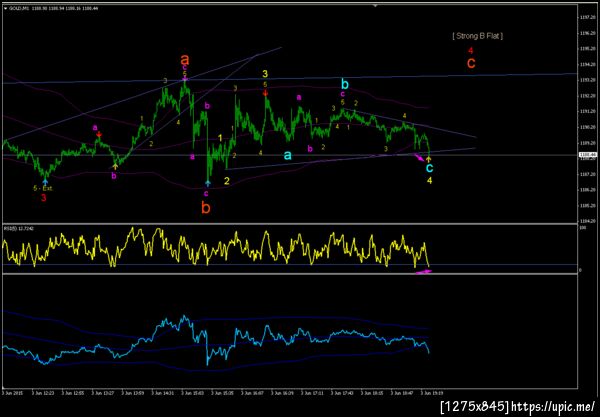Click the red '4' above the orange C
Screen dimensions: 600x417
coord(471,50)
